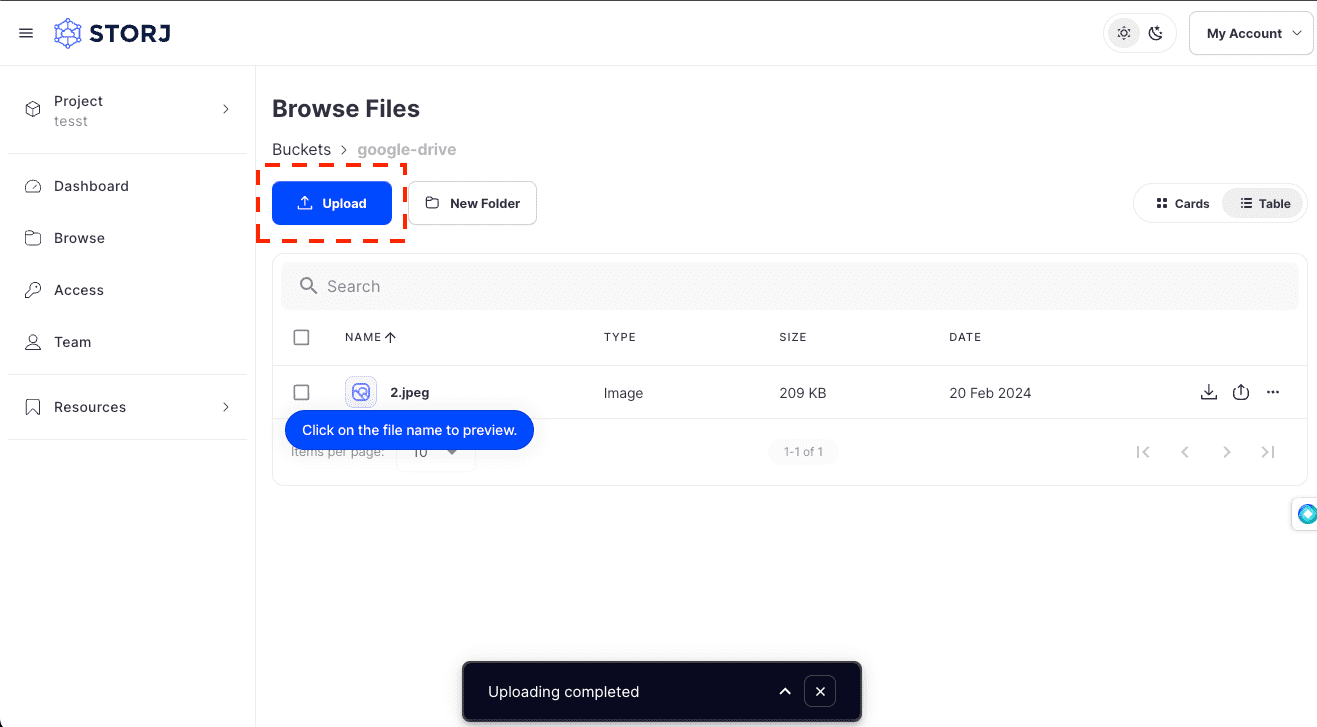Switch to Cards view

point(1182,203)
